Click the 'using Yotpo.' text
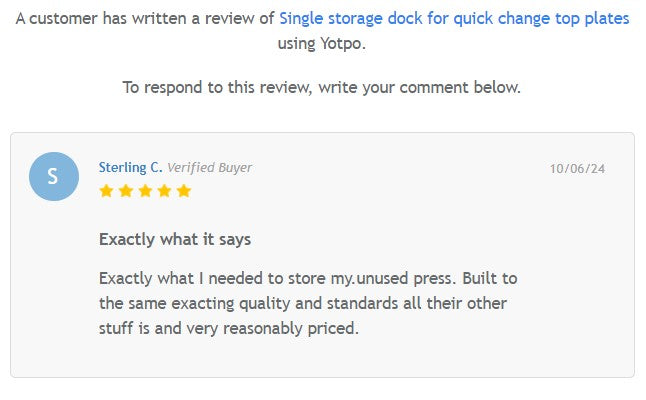The width and height of the screenshot is (646, 400). [x=322, y=43]
